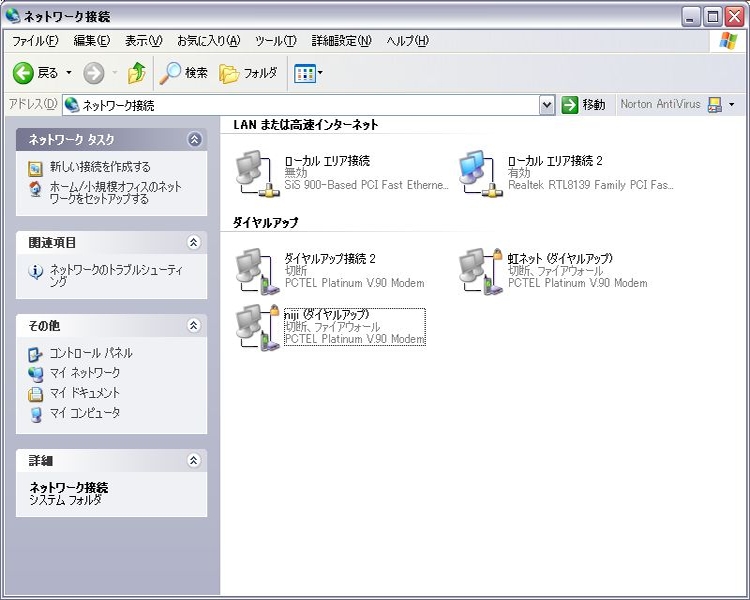Click the home network setup icon

tap(35, 189)
